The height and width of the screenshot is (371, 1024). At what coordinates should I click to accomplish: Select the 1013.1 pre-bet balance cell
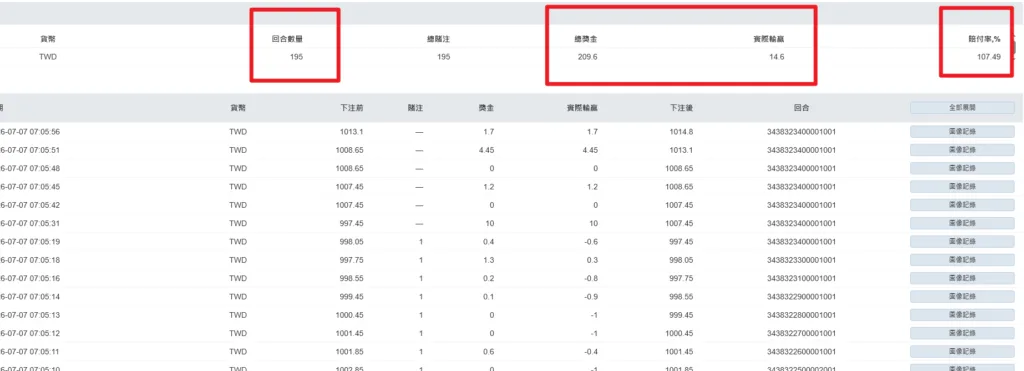coord(351,131)
